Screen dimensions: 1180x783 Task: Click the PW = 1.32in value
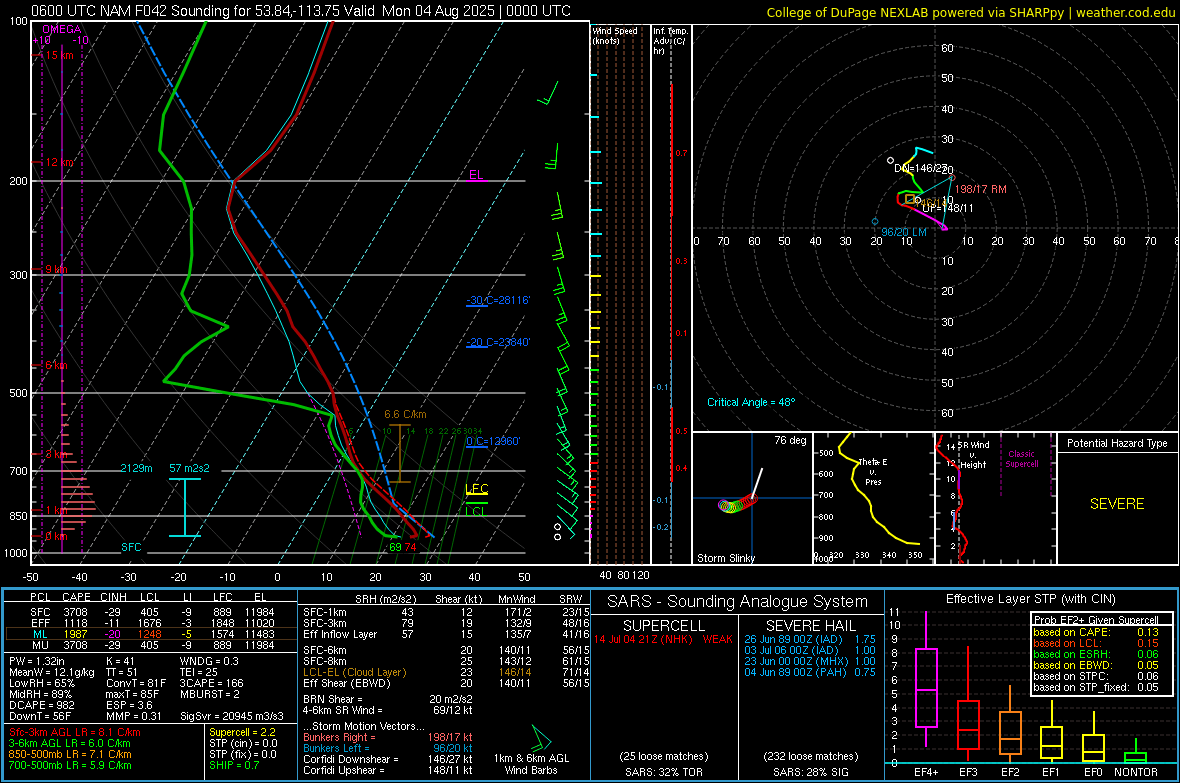[x=37, y=661]
